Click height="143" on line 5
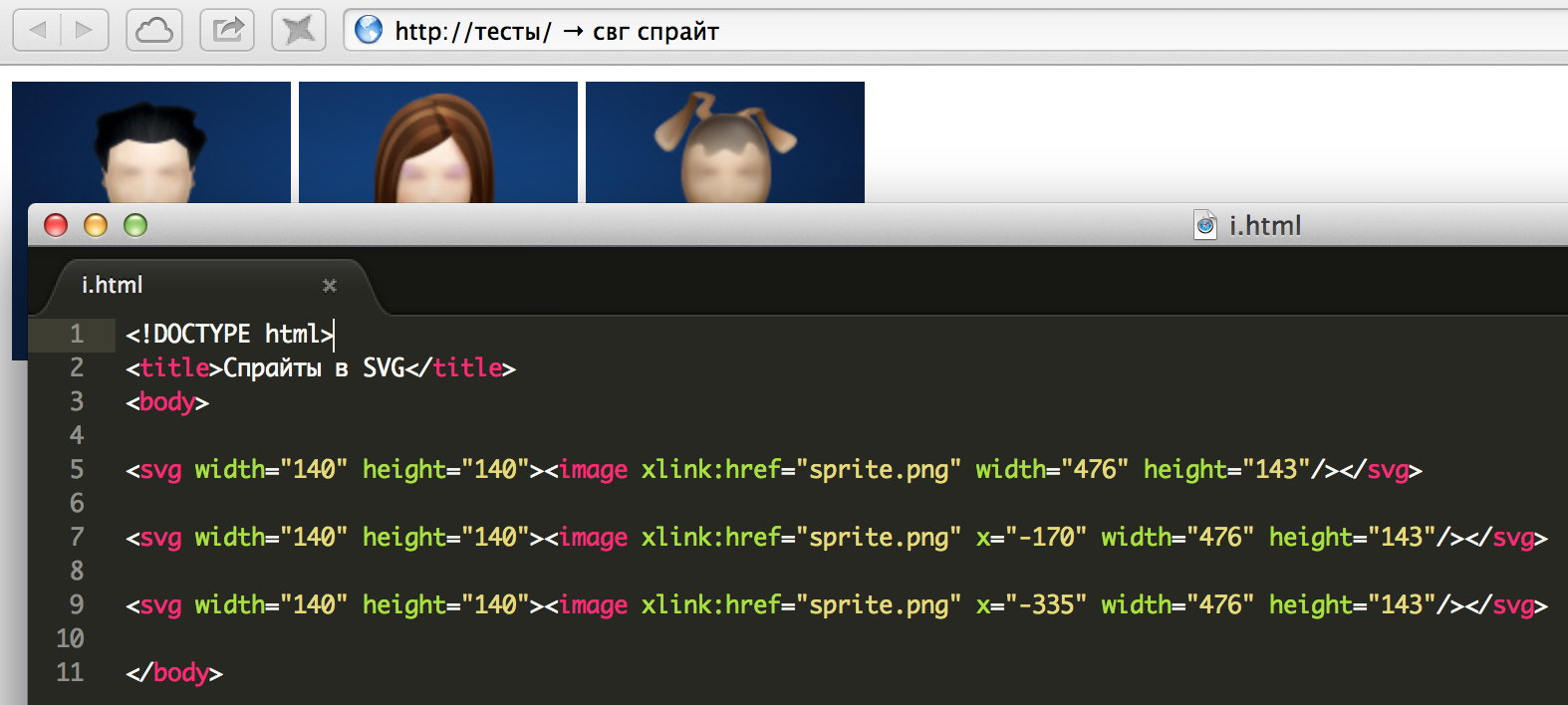Image resolution: width=1568 pixels, height=705 pixels. pos(1227,470)
